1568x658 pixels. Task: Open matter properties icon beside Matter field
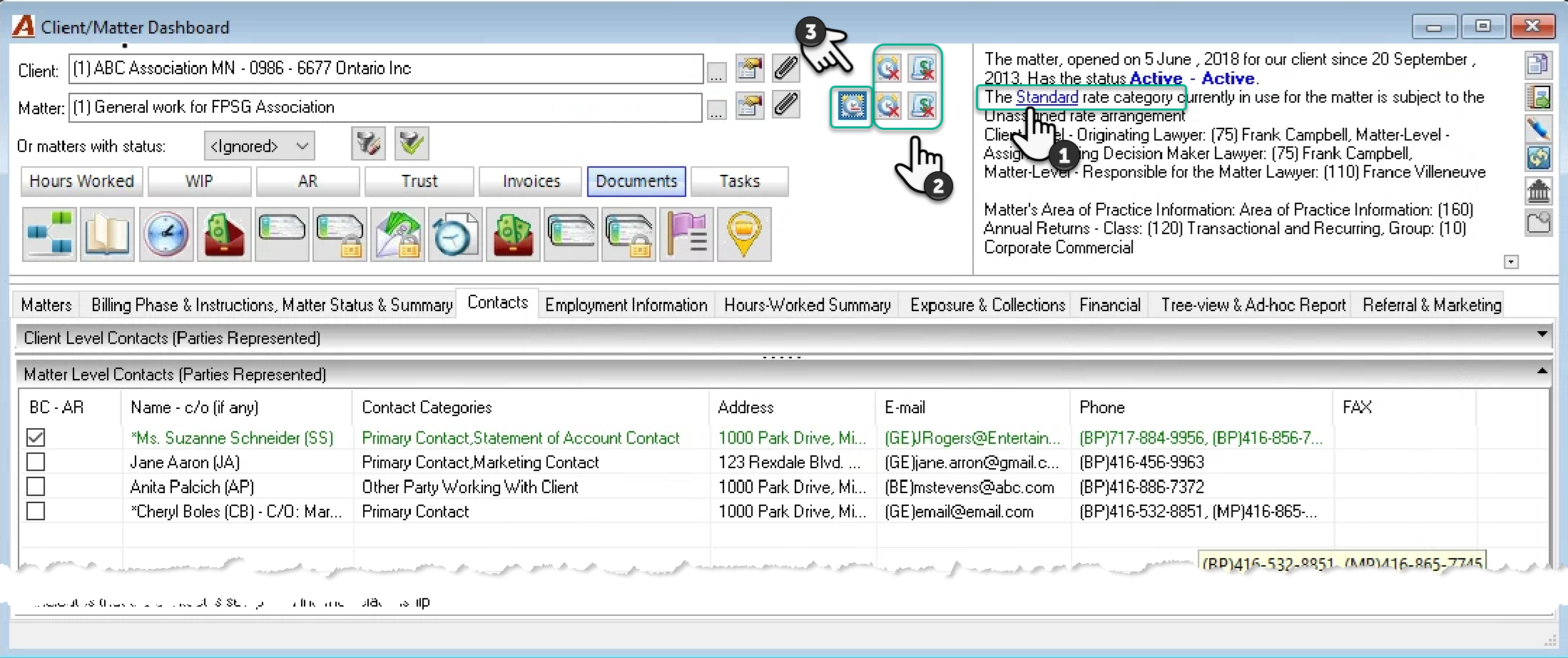pos(750,106)
